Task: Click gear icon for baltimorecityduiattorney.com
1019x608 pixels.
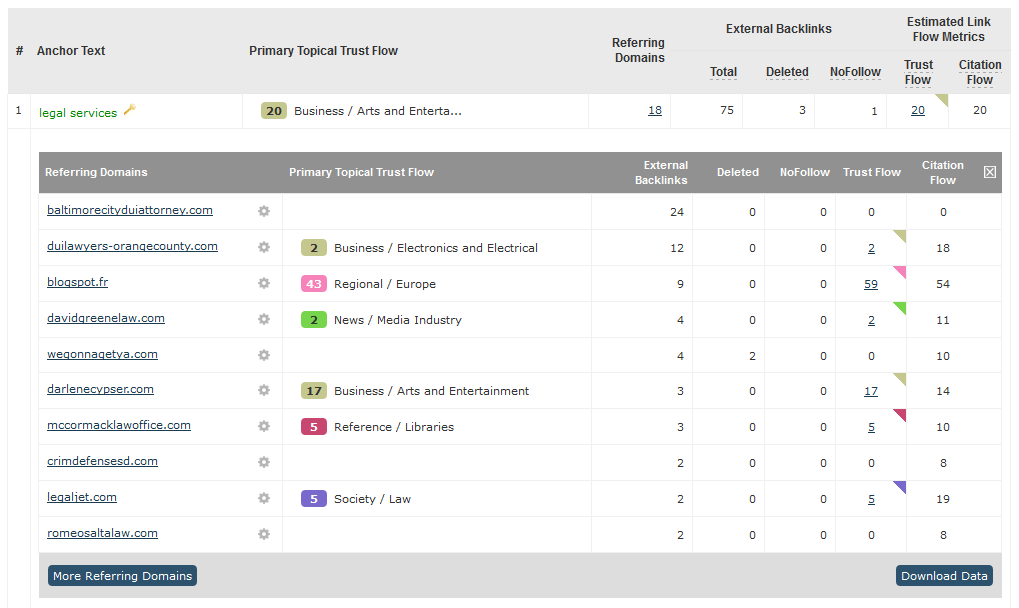Action: click(x=264, y=211)
